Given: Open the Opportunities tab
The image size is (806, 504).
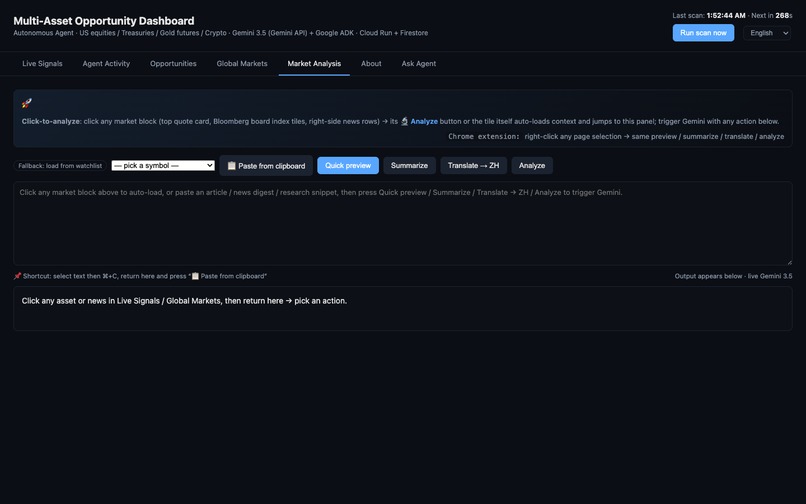Looking at the screenshot, I should point(173,64).
